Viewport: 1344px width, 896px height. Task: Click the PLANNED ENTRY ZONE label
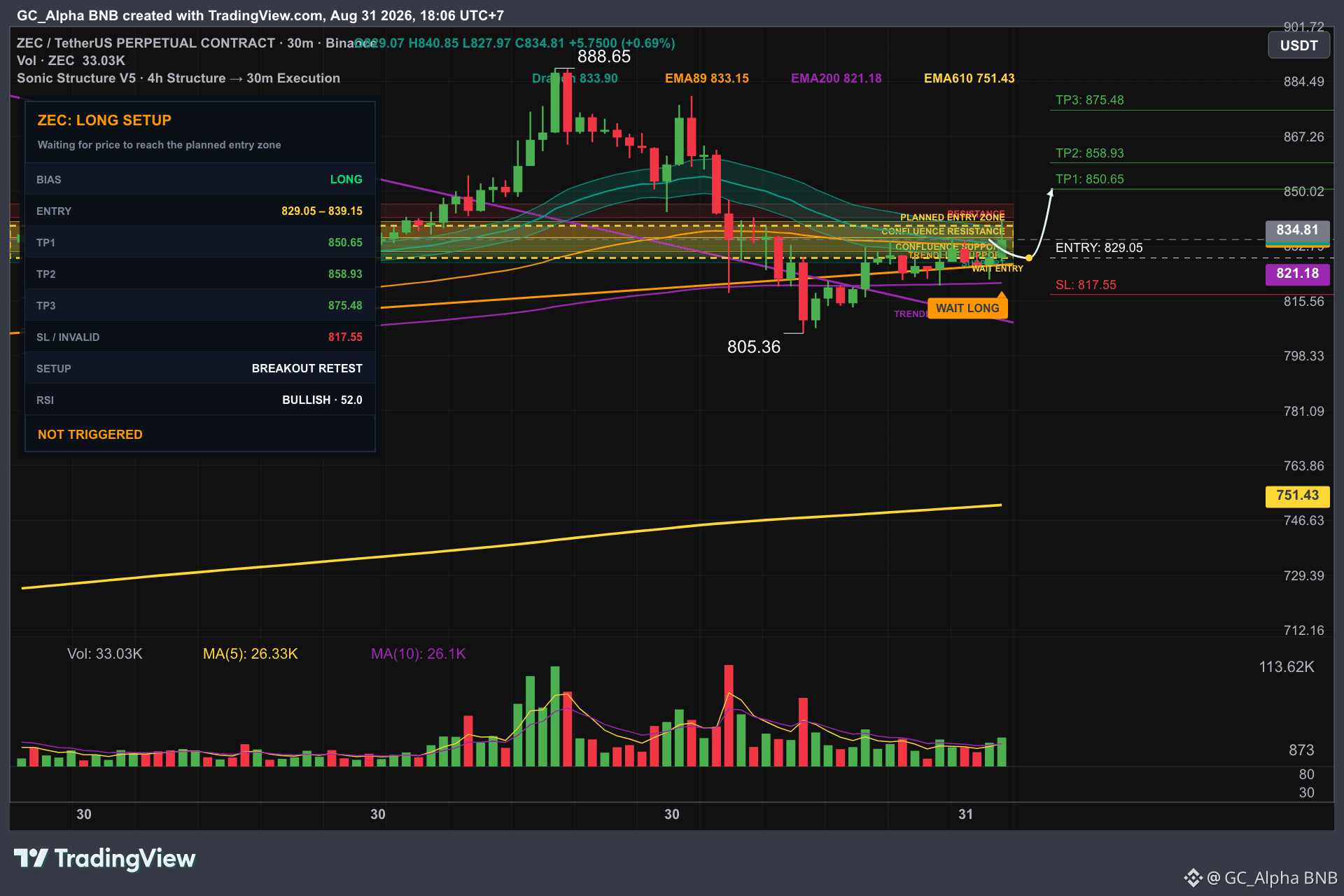coord(952,218)
